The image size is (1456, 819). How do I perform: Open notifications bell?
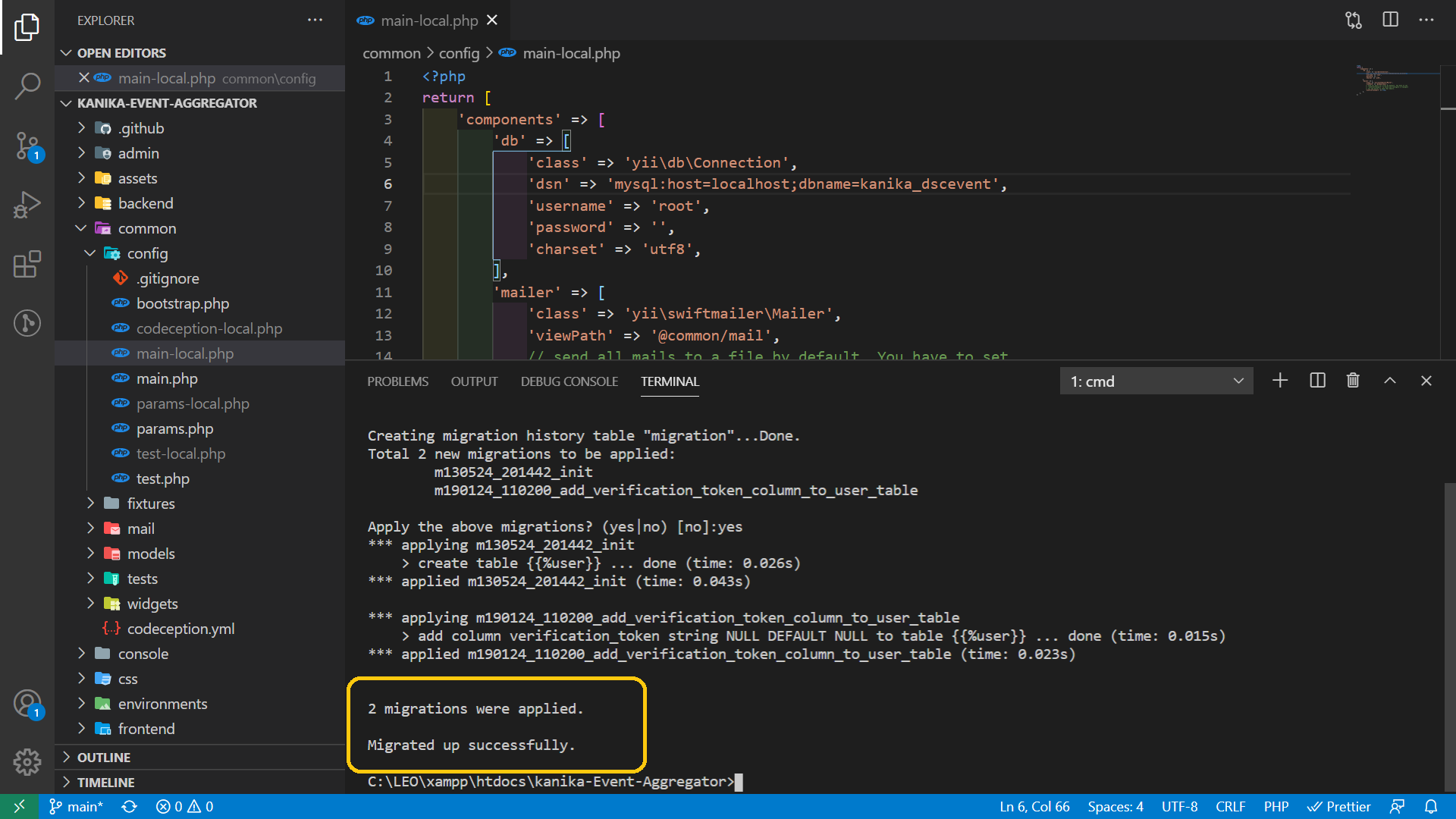[x=1431, y=807]
